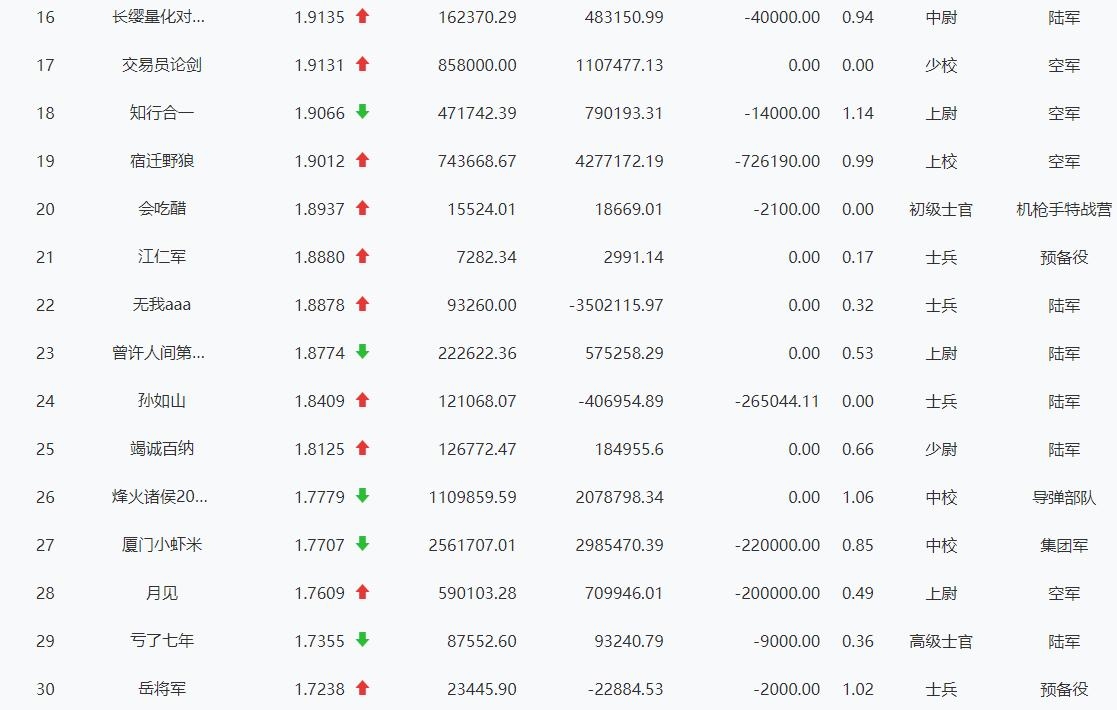This screenshot has width=1117, height=710.
Task: Open the 烽火诸侯20... entry
Action: [160, 497]
